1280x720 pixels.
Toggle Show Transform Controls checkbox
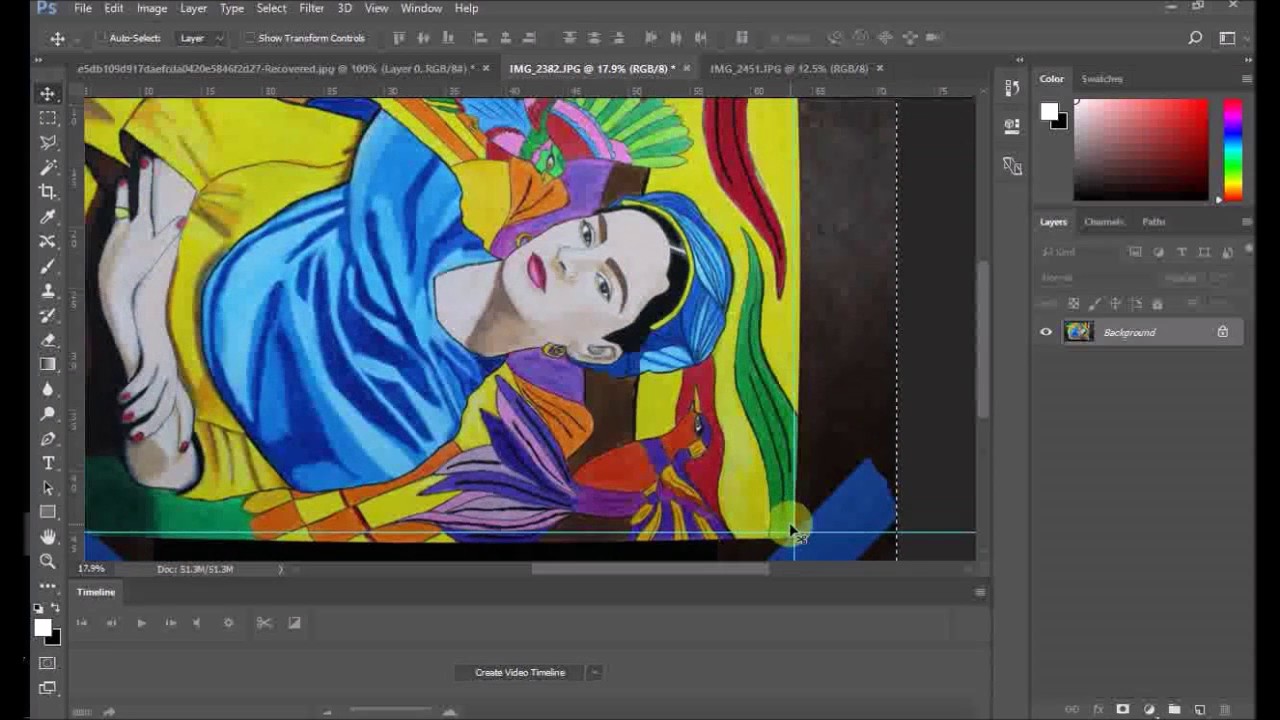point(249,38)
